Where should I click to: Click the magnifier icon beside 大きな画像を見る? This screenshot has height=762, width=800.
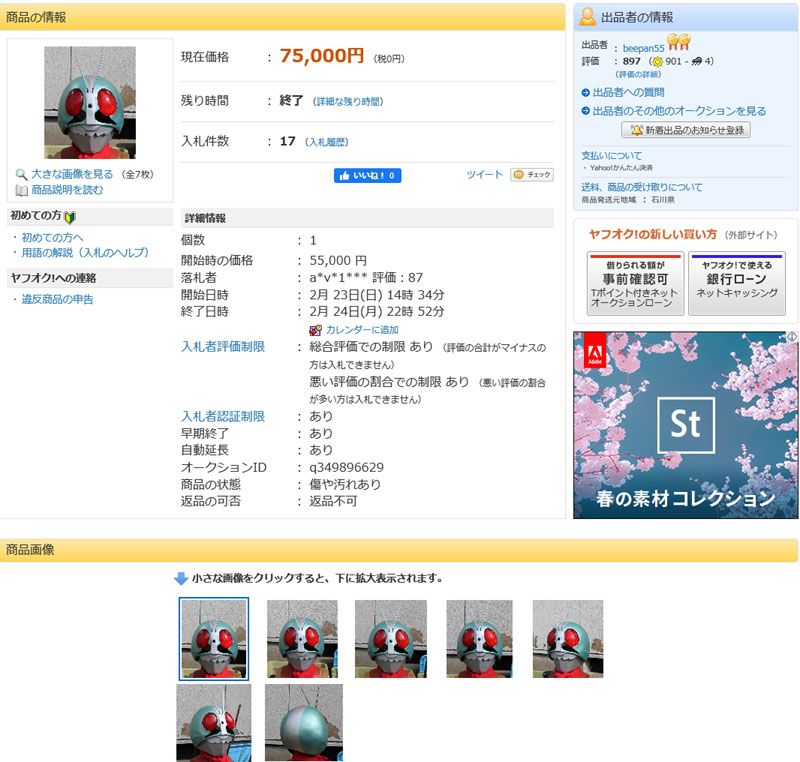[x=21, y=174]
